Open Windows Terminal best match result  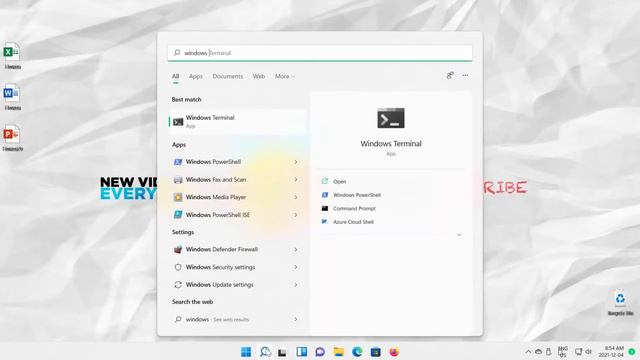(x=237, y=122)
